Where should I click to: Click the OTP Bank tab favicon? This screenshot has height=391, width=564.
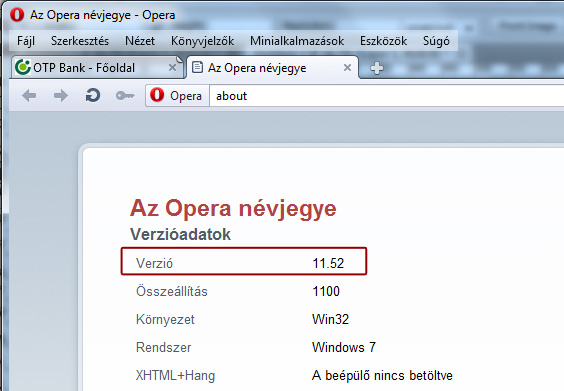(x=23, y=67)
